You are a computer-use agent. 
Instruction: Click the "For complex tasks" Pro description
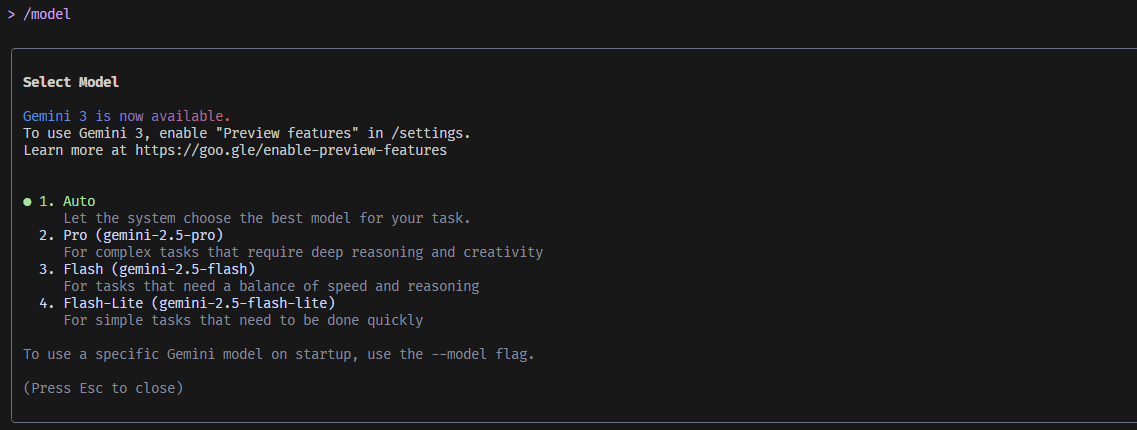302,252
